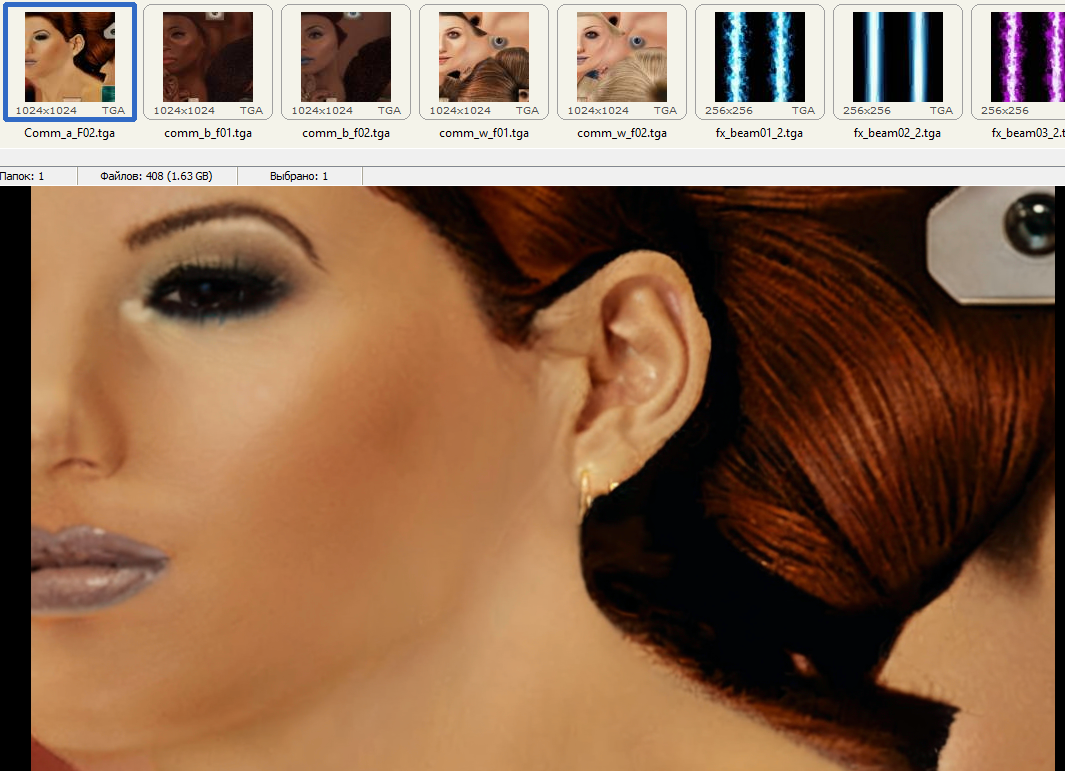
Task: Click the 256x256 size label on fx_beam02_2 thumbnail
Action: pos(867,110)
